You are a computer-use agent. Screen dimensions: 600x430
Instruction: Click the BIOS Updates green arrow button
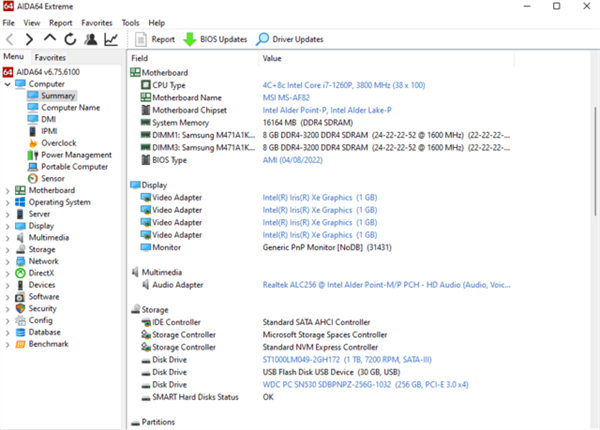(x=214, y=39)
